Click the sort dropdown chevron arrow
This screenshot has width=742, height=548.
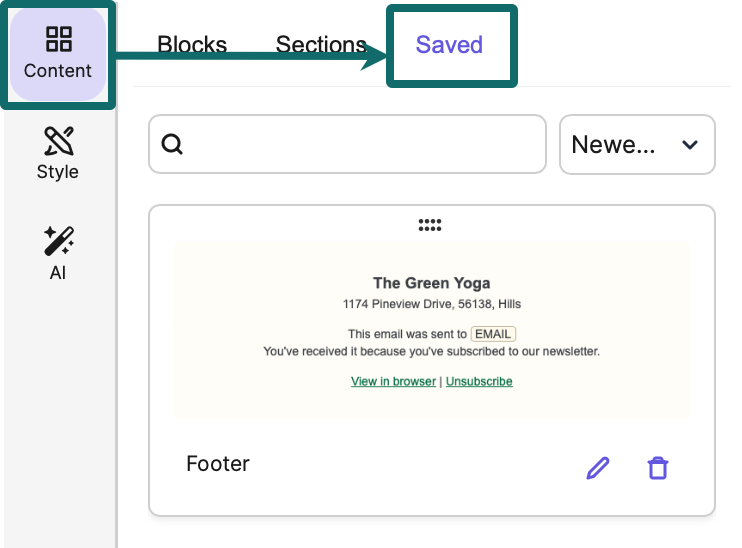(x=689, y=145)
